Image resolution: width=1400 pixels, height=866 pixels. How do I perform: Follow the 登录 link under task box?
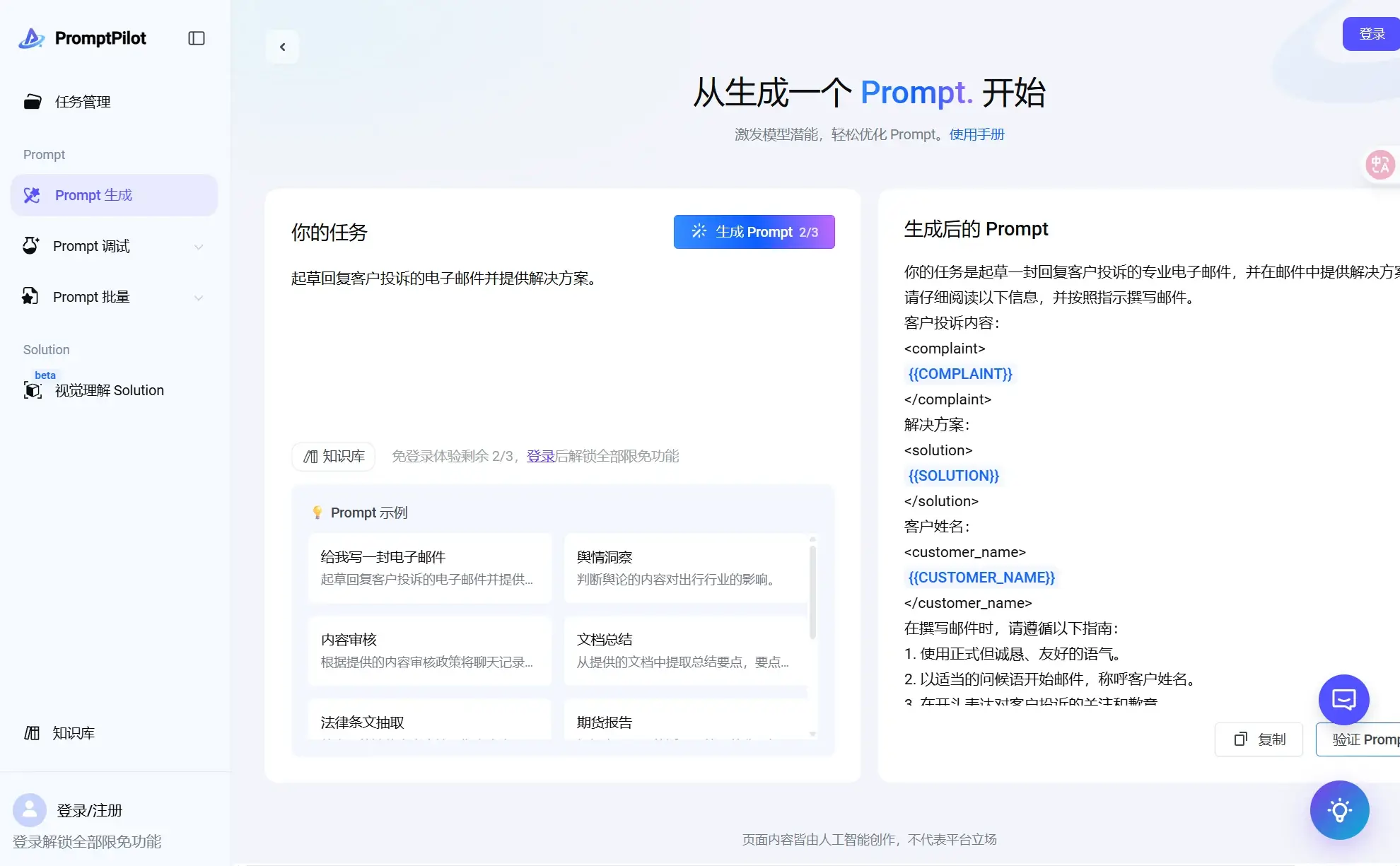click(540, 456)
